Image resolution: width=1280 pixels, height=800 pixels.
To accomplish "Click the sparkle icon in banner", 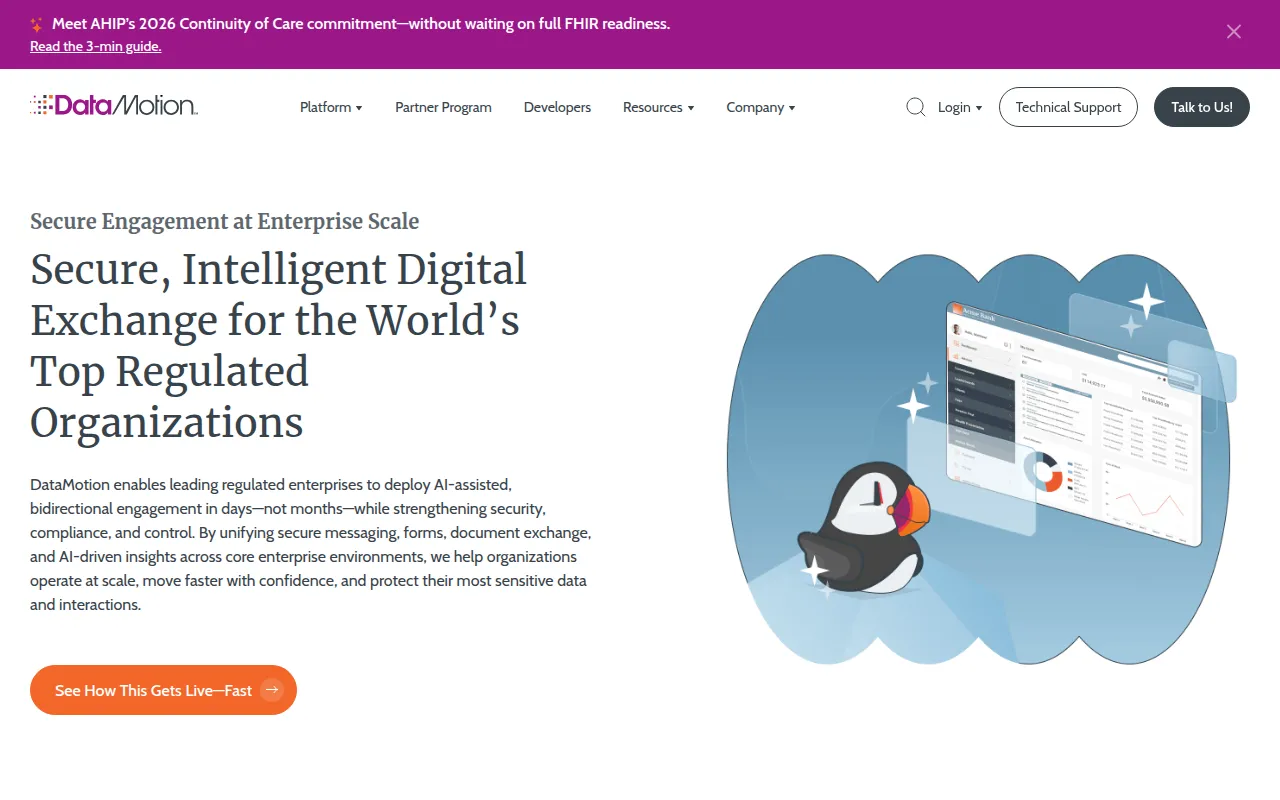I will pos(37,24).
